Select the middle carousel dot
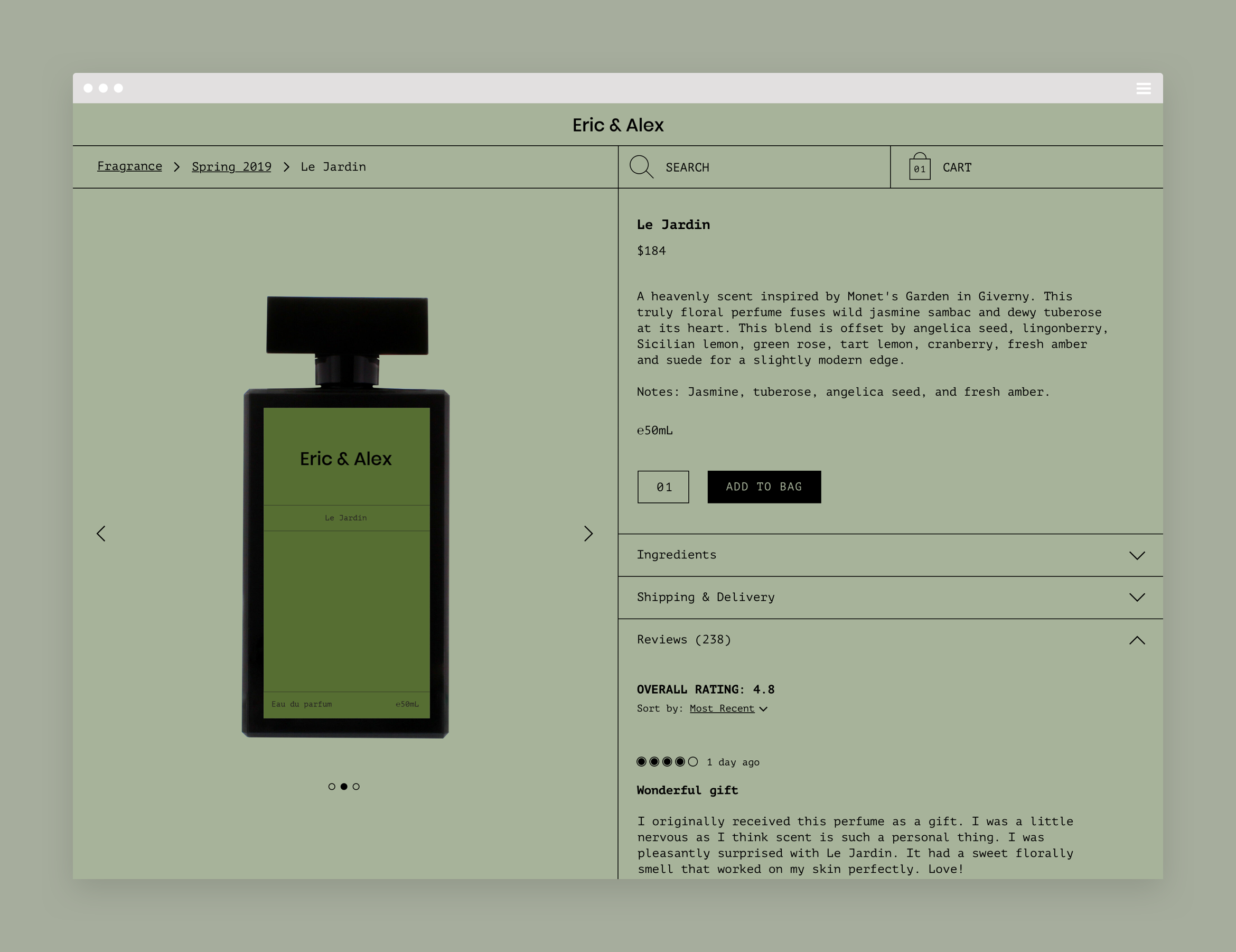The height and width of the screenshot is (952, 1236). pos(343,787)
